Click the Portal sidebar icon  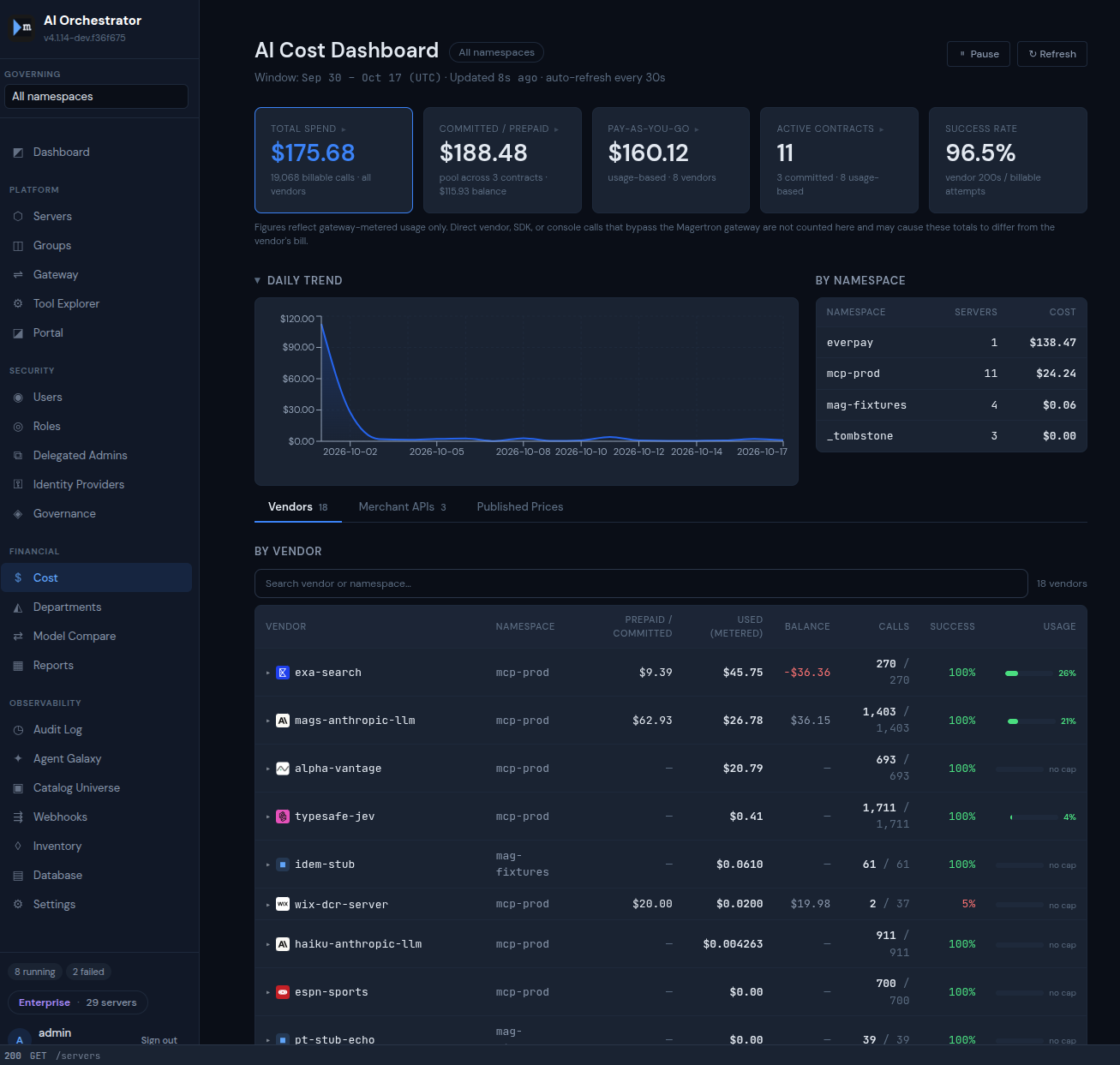[18, 333]
